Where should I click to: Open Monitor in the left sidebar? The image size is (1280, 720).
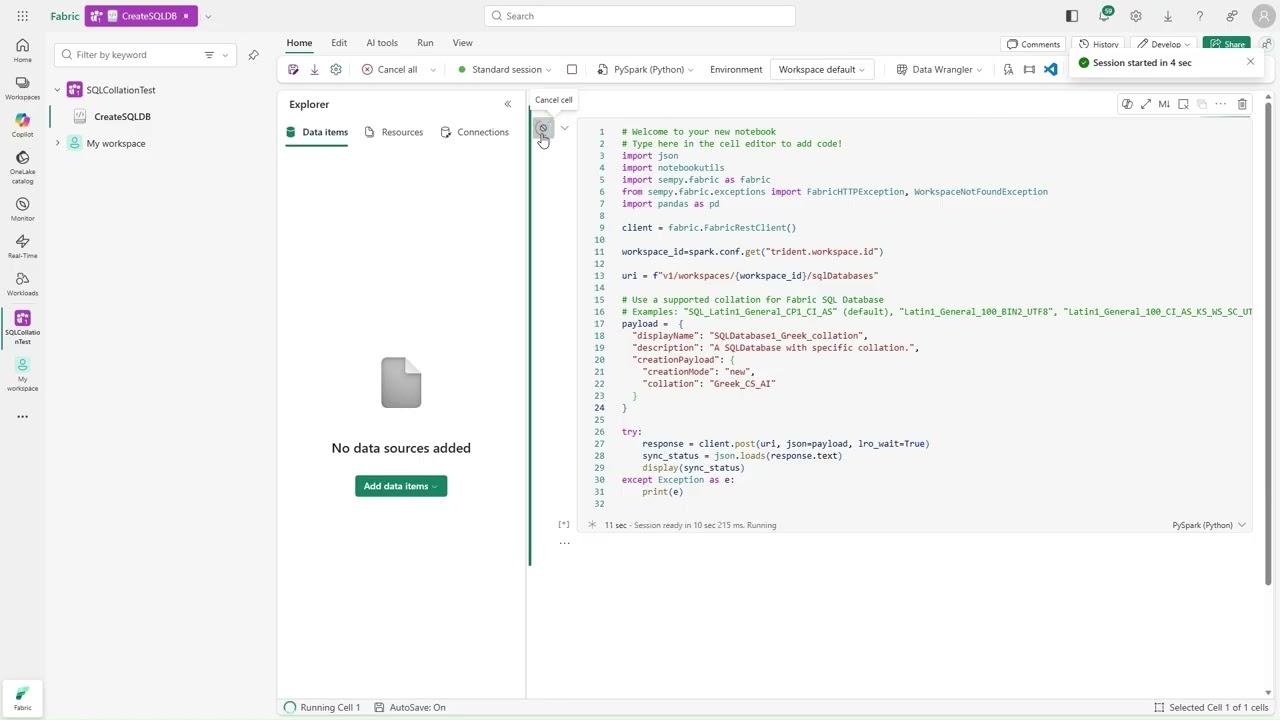coord(22,209)
